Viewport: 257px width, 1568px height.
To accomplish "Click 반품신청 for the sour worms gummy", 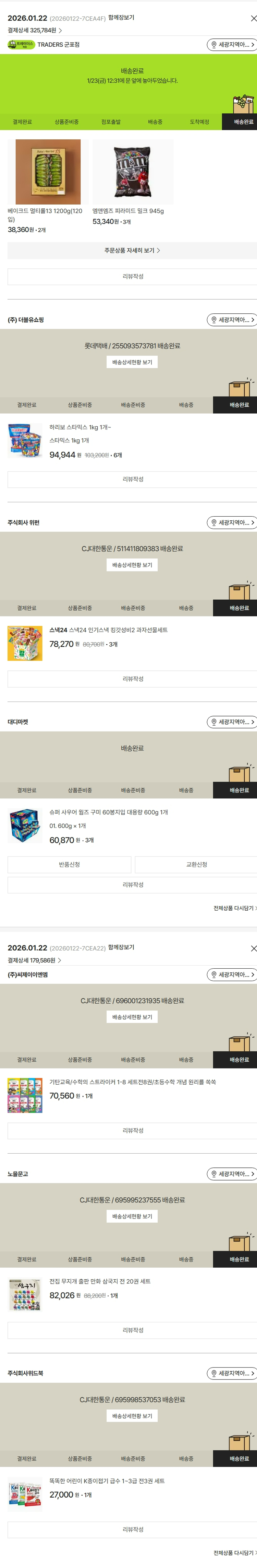I will 69,864.
